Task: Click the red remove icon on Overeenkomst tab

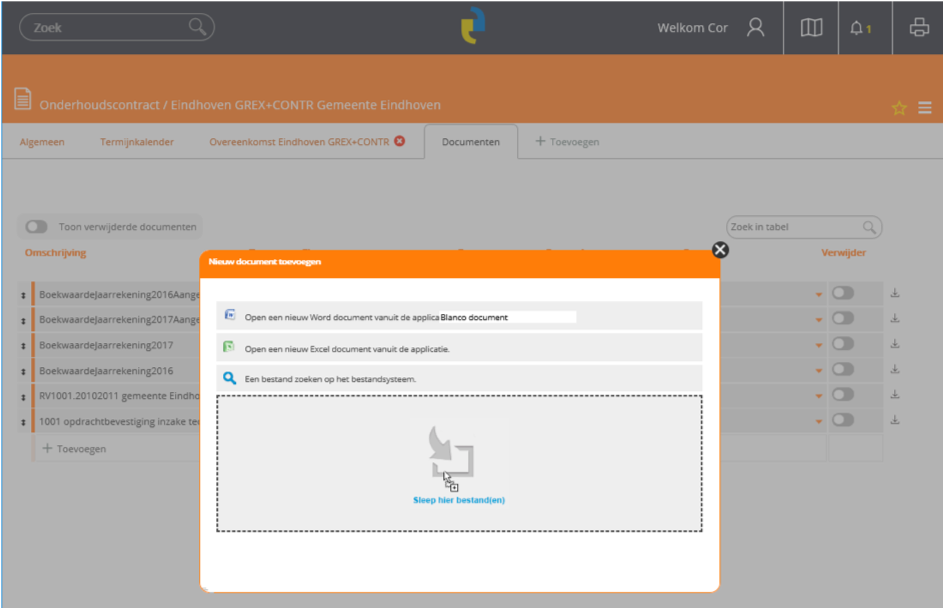Action: point(400,142)
